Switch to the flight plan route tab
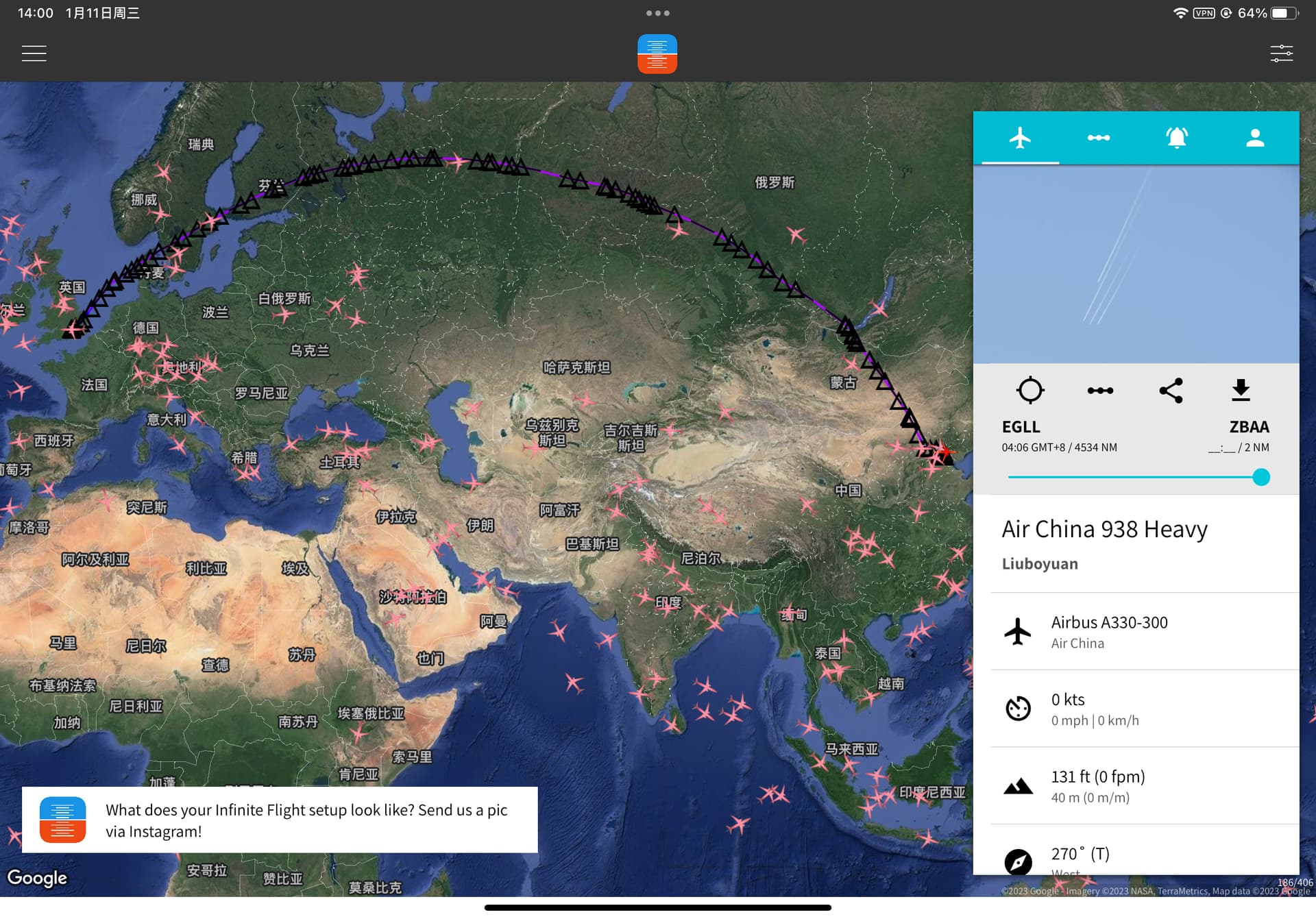 1098,138
